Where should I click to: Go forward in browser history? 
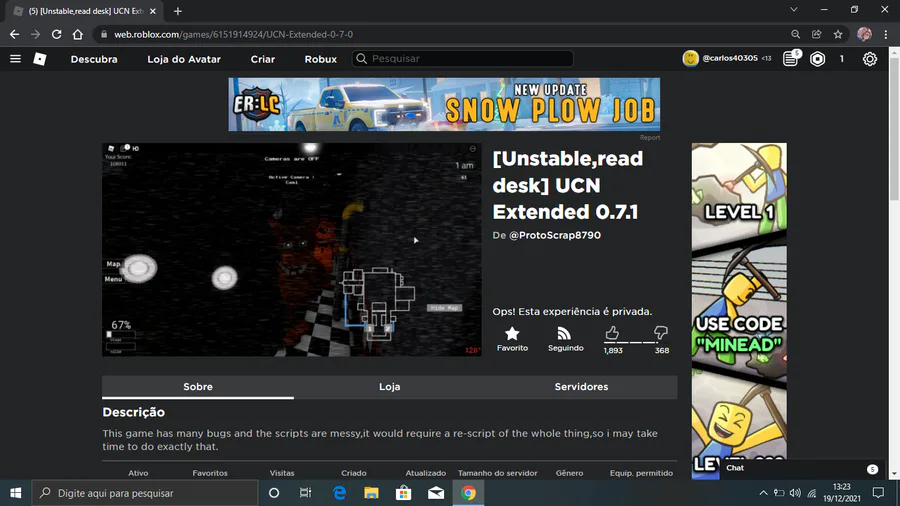pos(36,34)
